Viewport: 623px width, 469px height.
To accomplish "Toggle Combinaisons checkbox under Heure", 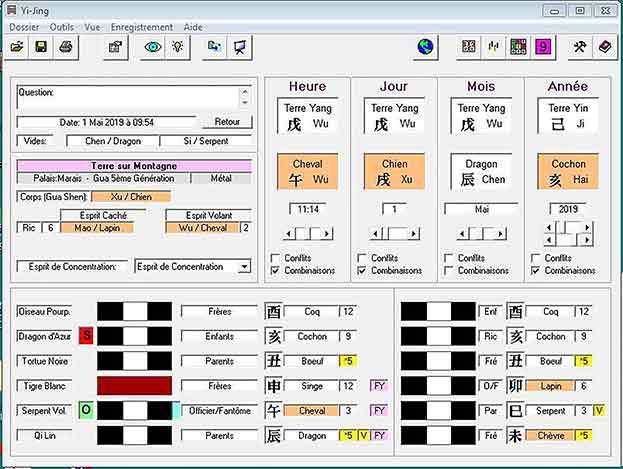I will (x=275, y=270).
